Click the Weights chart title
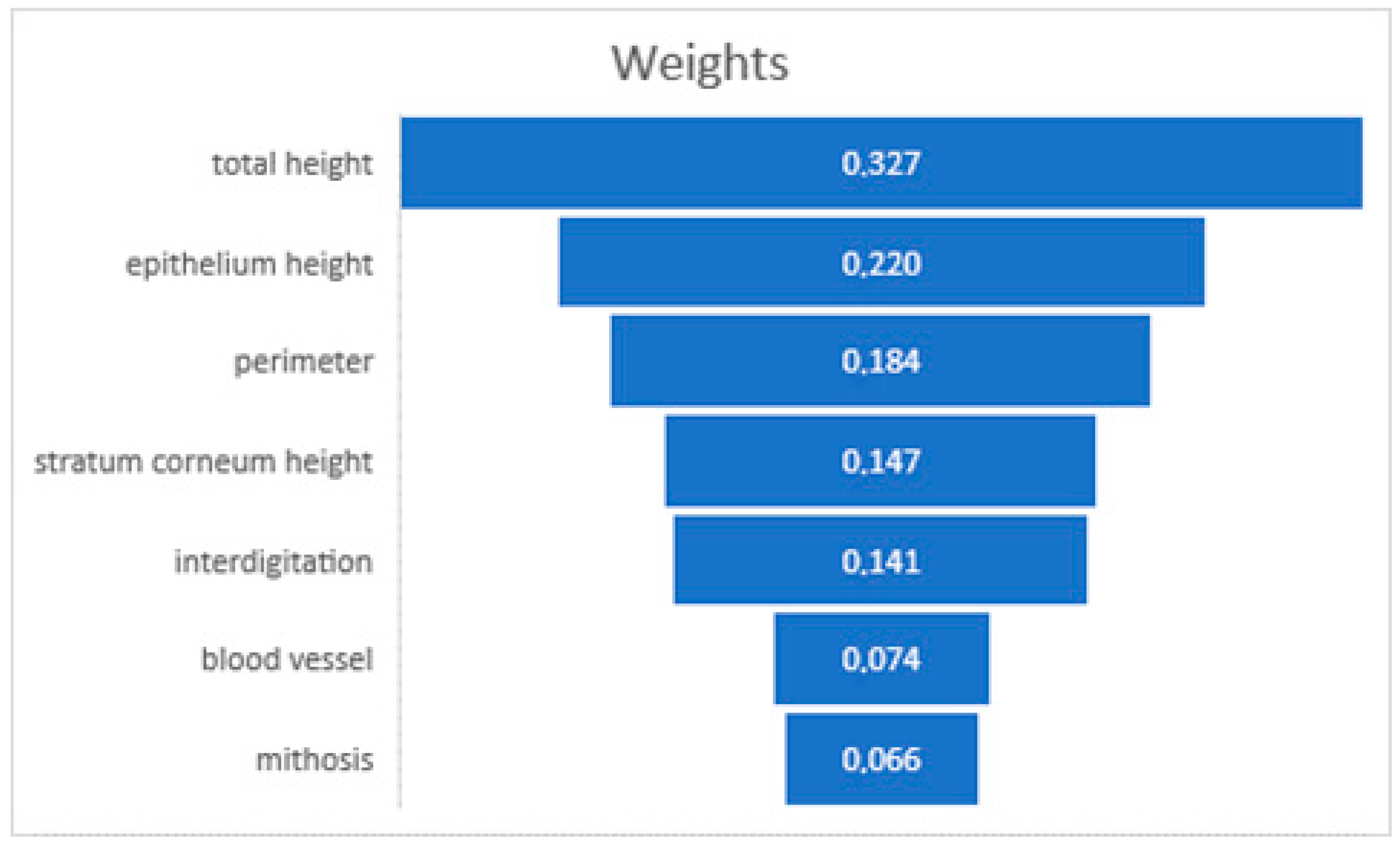Viewport: 1400px width, 845px height. click(699, 63)
